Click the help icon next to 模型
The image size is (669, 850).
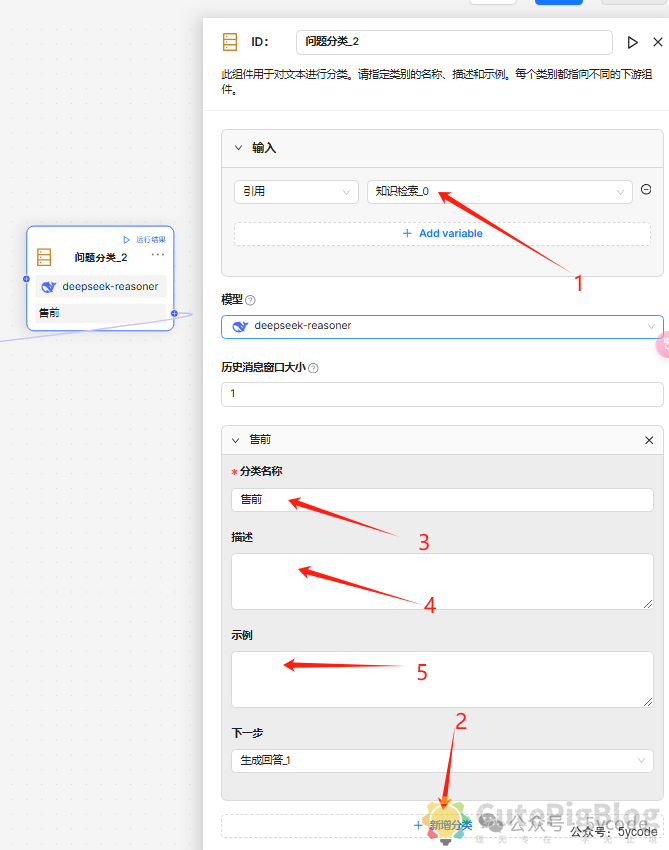pyautogui.click(x=250, y=300)
